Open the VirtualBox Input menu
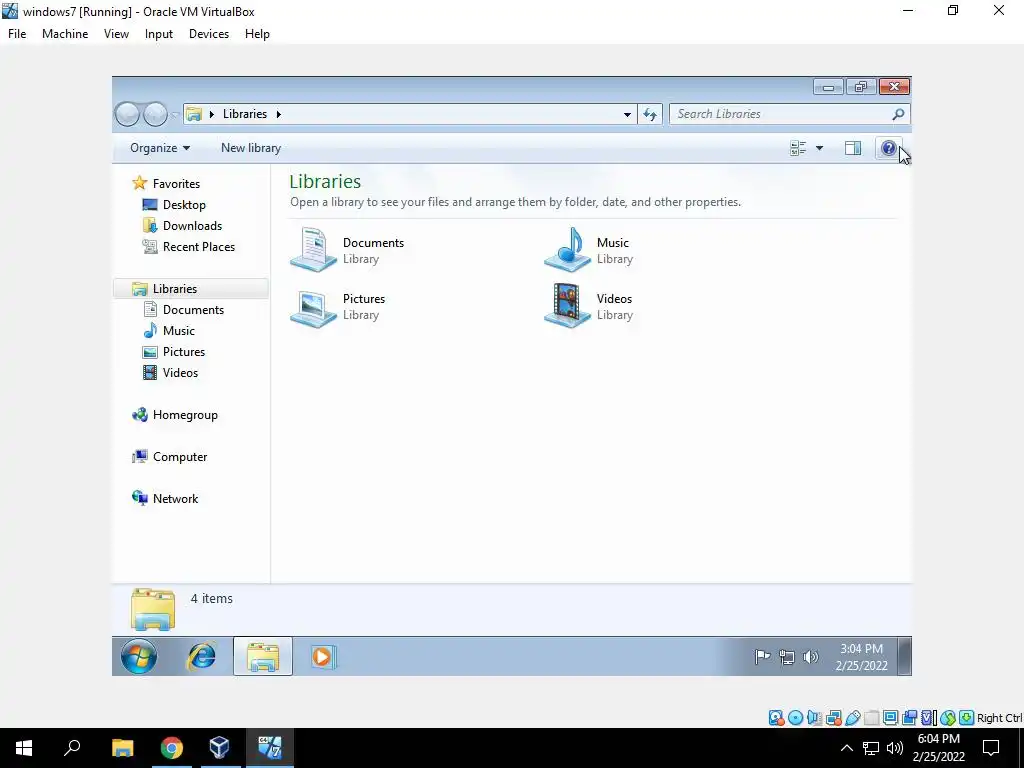Image resolution: width=1024 pixels, height=768 pixels. point(159,34)
